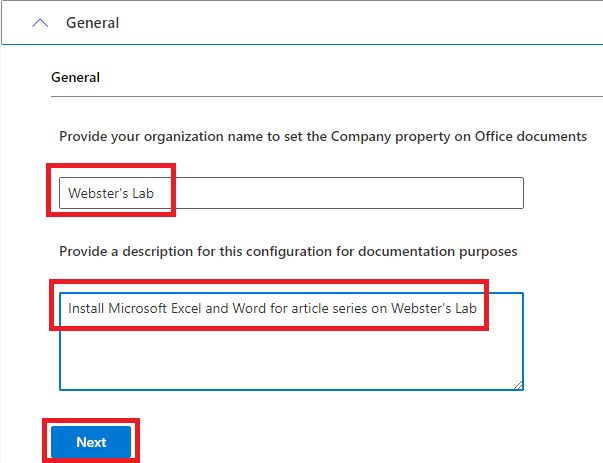Click the description prompt label
Screen dimensions: 603x463
click(x=288, y=250)
